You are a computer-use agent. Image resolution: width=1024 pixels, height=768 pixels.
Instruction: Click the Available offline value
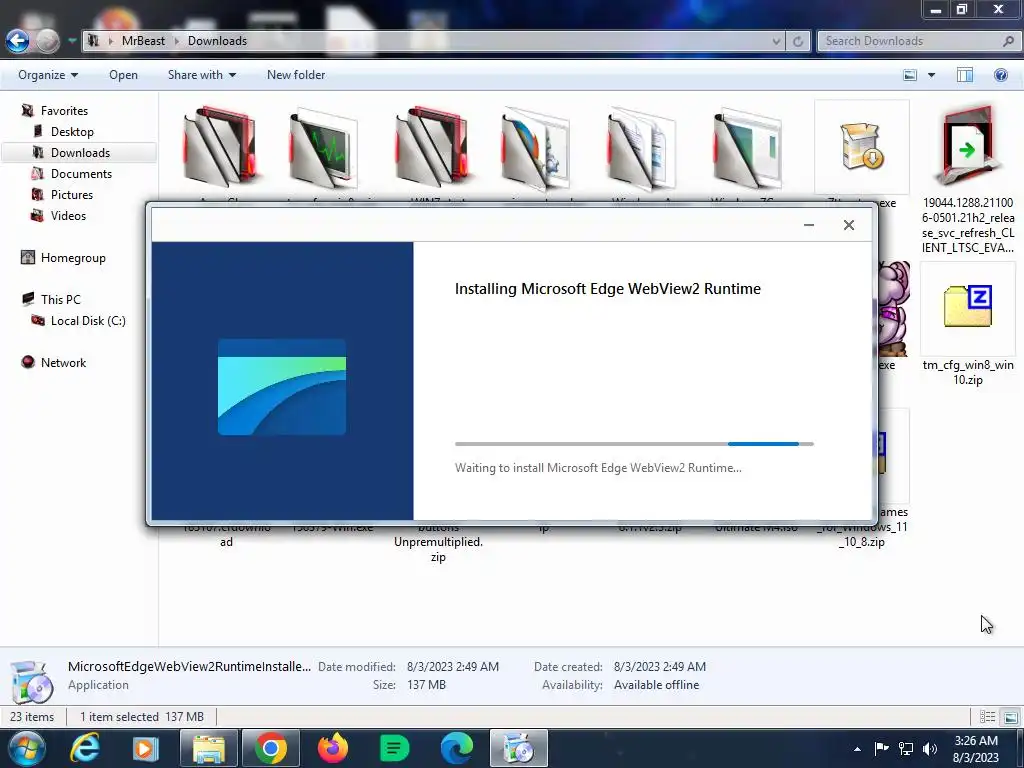click(x=656, y=685)
